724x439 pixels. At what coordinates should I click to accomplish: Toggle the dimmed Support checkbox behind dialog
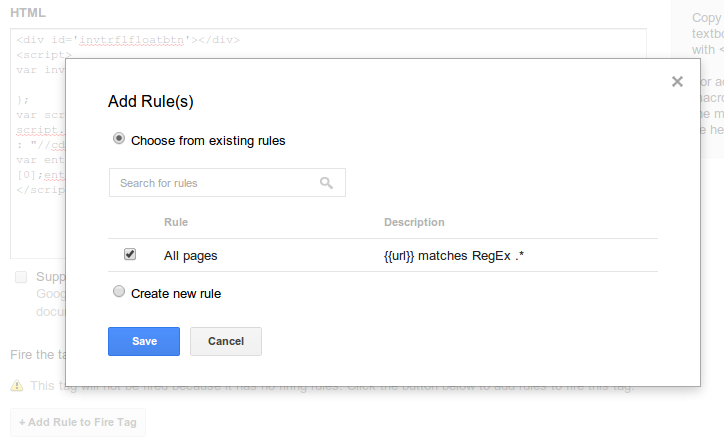(21, 277)
